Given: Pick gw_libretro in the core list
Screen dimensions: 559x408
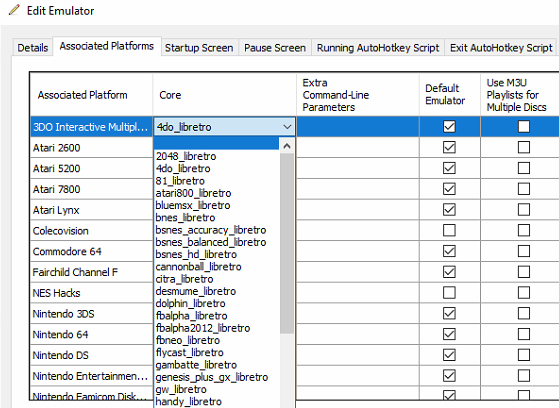Looking at the screenshot, I should [x=216, y=389].
